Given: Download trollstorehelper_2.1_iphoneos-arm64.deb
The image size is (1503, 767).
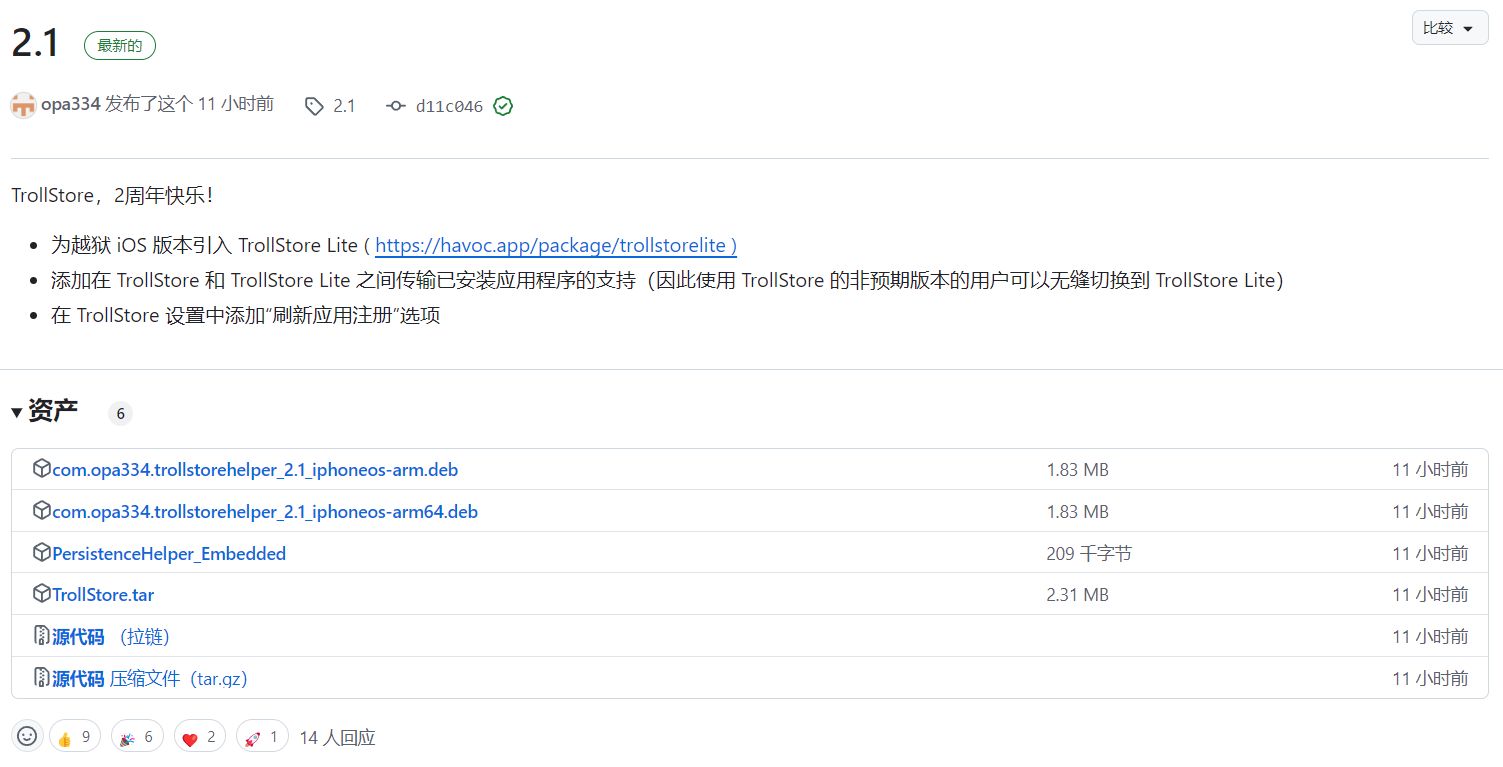Looking at the screenshot, I should point(265,512).
